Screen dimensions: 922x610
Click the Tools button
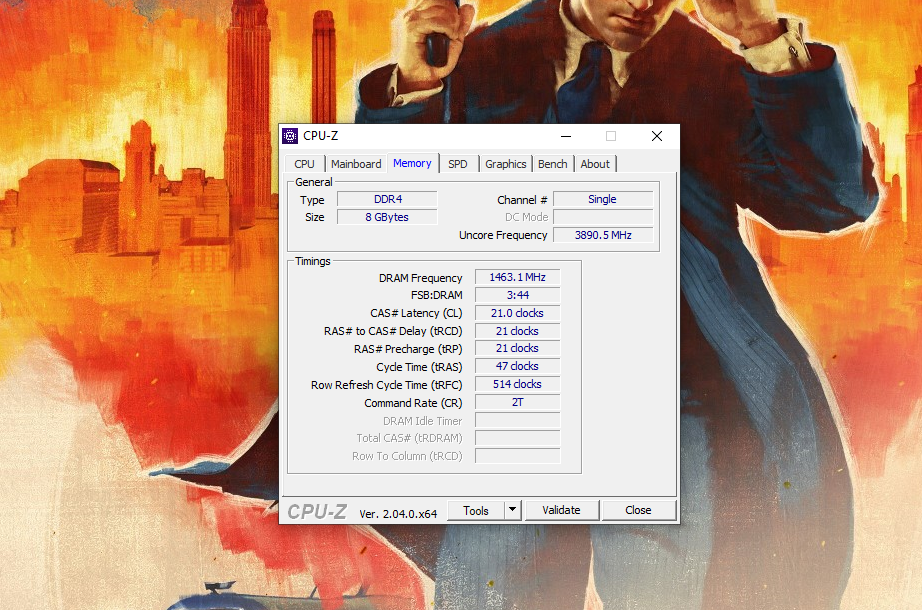click(476, 511)
